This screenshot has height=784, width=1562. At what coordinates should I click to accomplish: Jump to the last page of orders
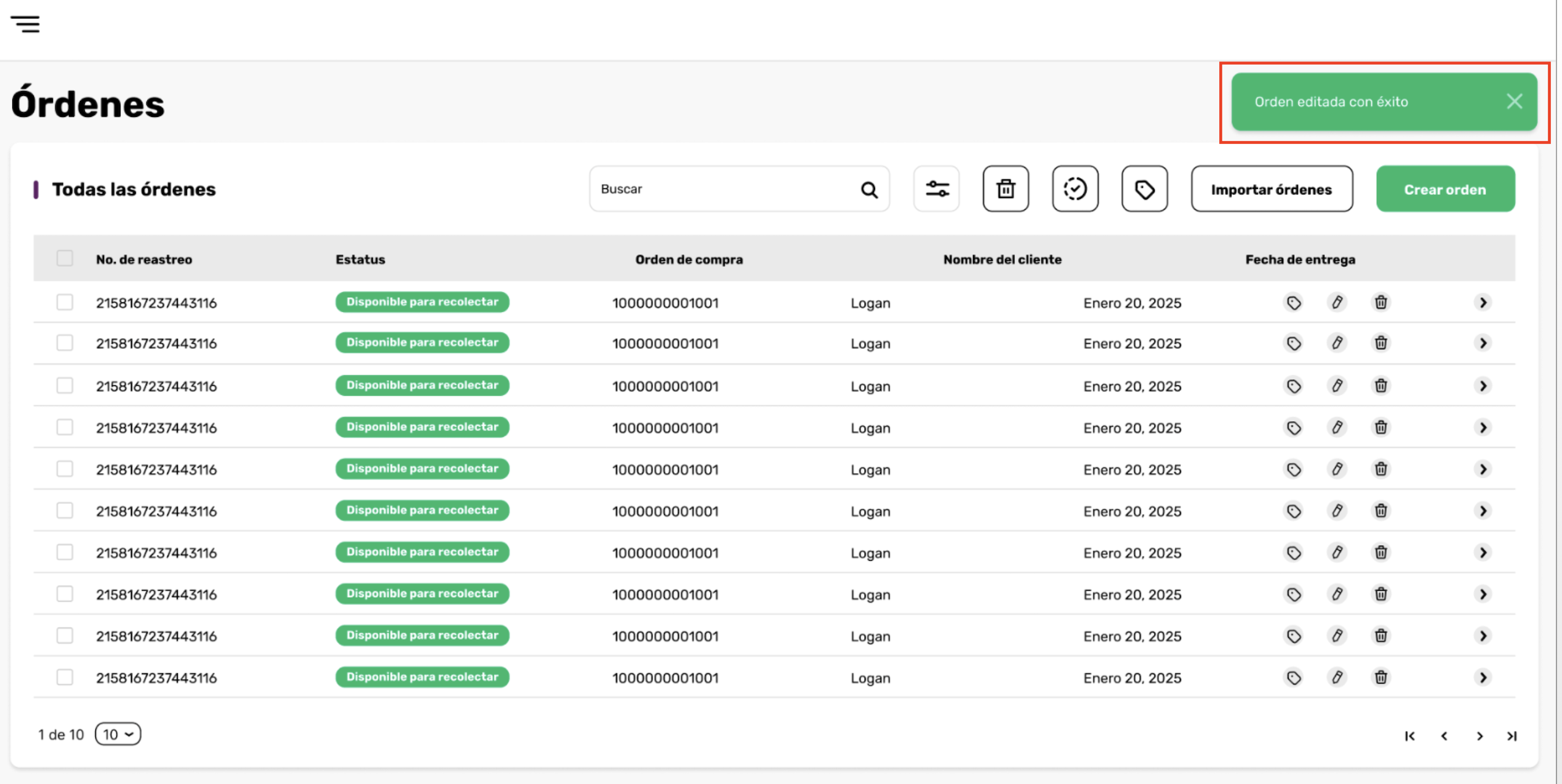pos(1512,736)
